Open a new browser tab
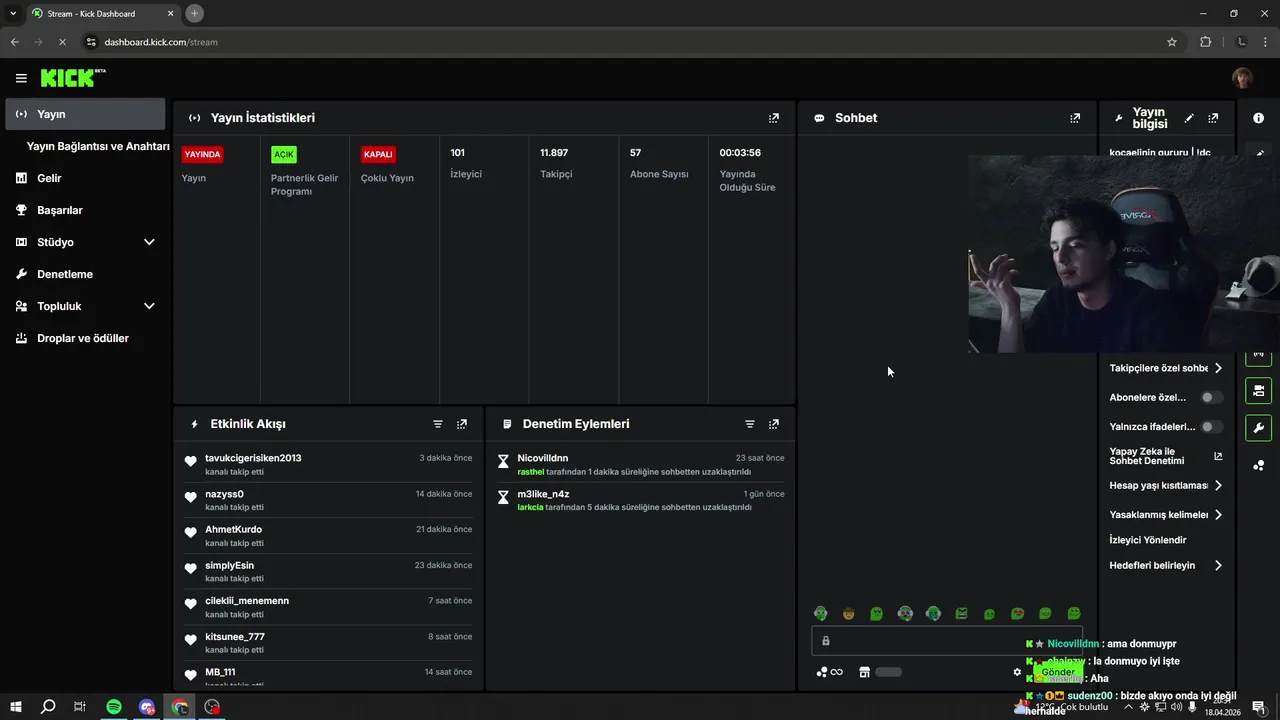The image size is (1280, 720). click(194, 13)
